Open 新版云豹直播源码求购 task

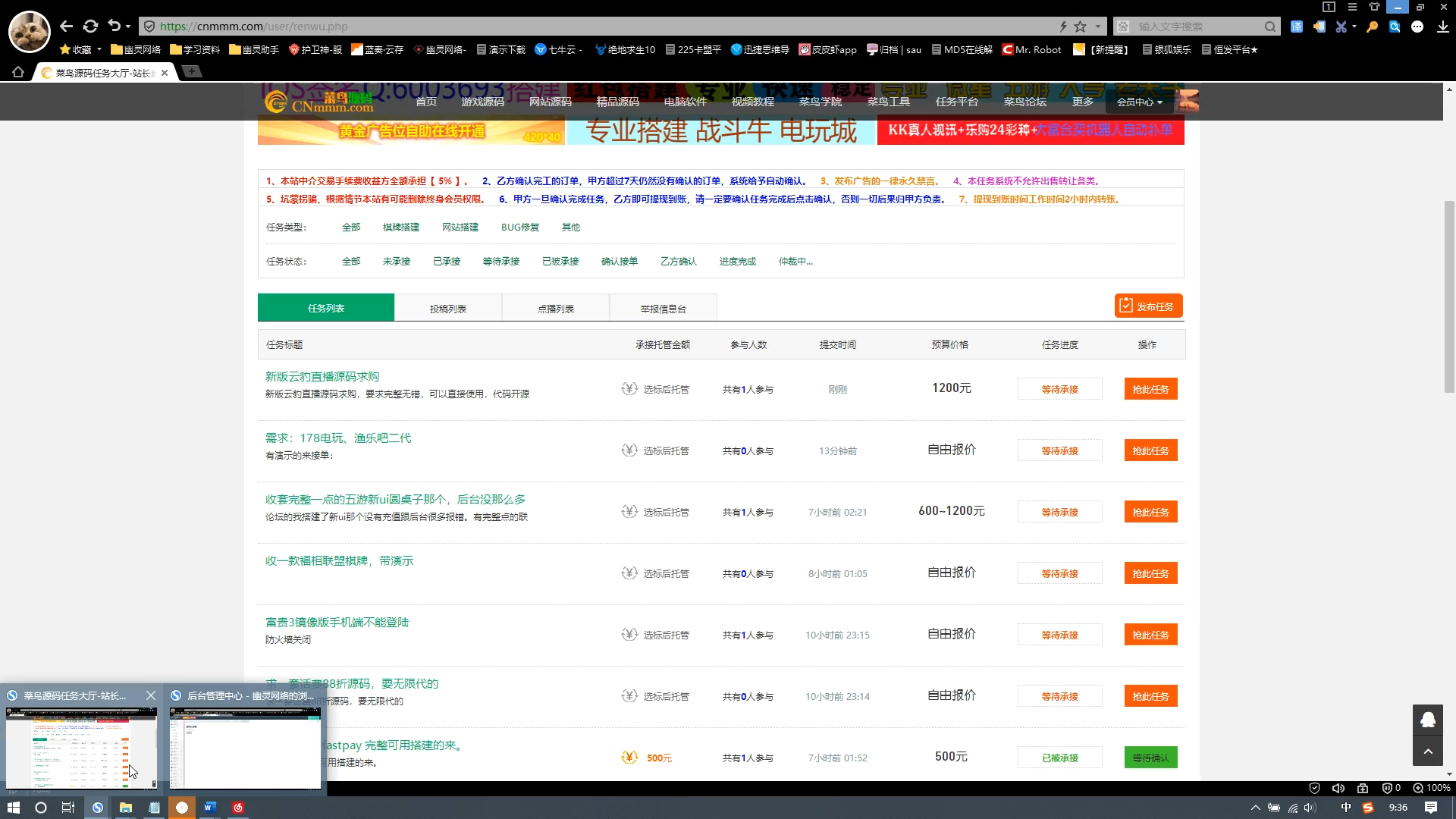point(322,376)
